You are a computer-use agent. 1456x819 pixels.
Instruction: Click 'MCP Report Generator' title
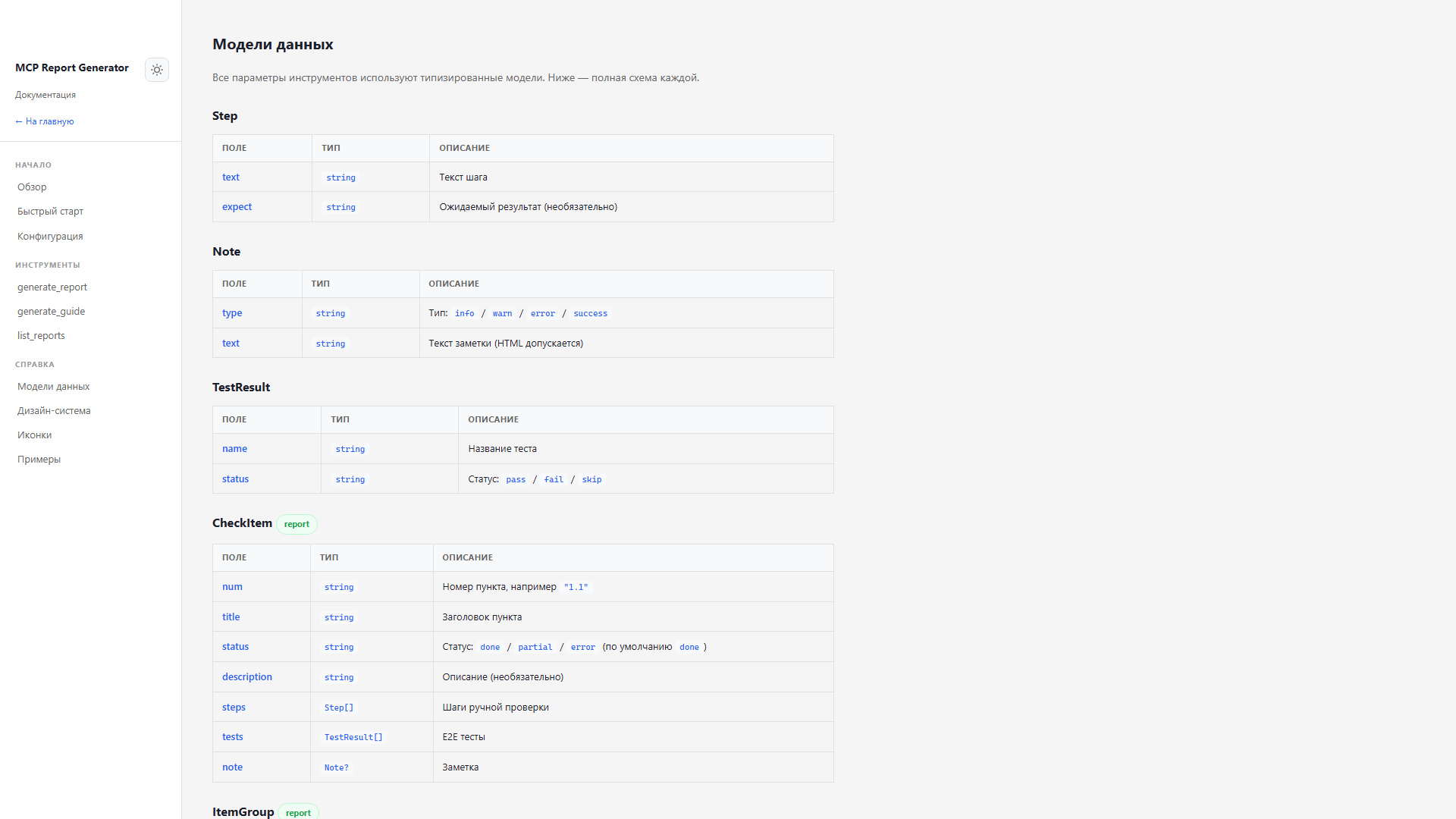pyautogui.click(x=72, y=68)
